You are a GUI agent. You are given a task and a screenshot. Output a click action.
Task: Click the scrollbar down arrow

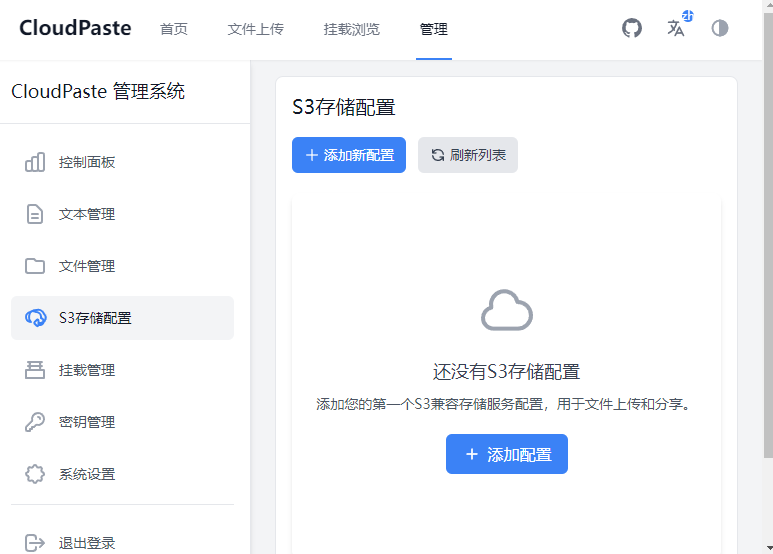tap(769, 548)
